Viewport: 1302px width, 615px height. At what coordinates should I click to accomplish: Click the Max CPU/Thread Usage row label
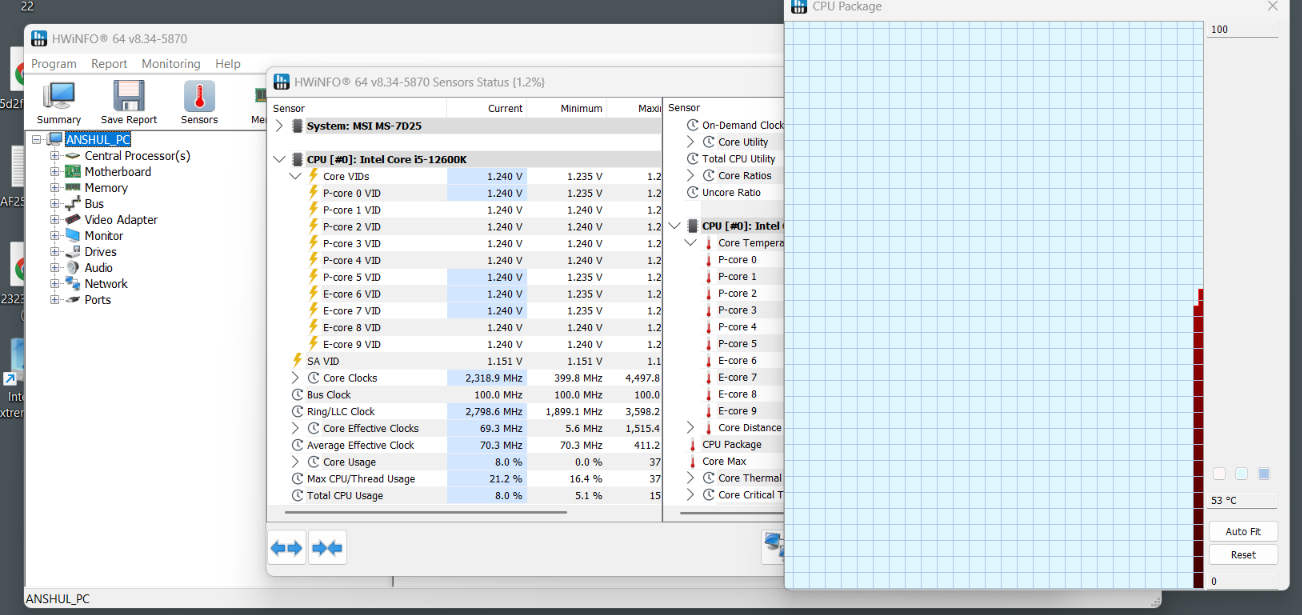[x=361, y=479]
